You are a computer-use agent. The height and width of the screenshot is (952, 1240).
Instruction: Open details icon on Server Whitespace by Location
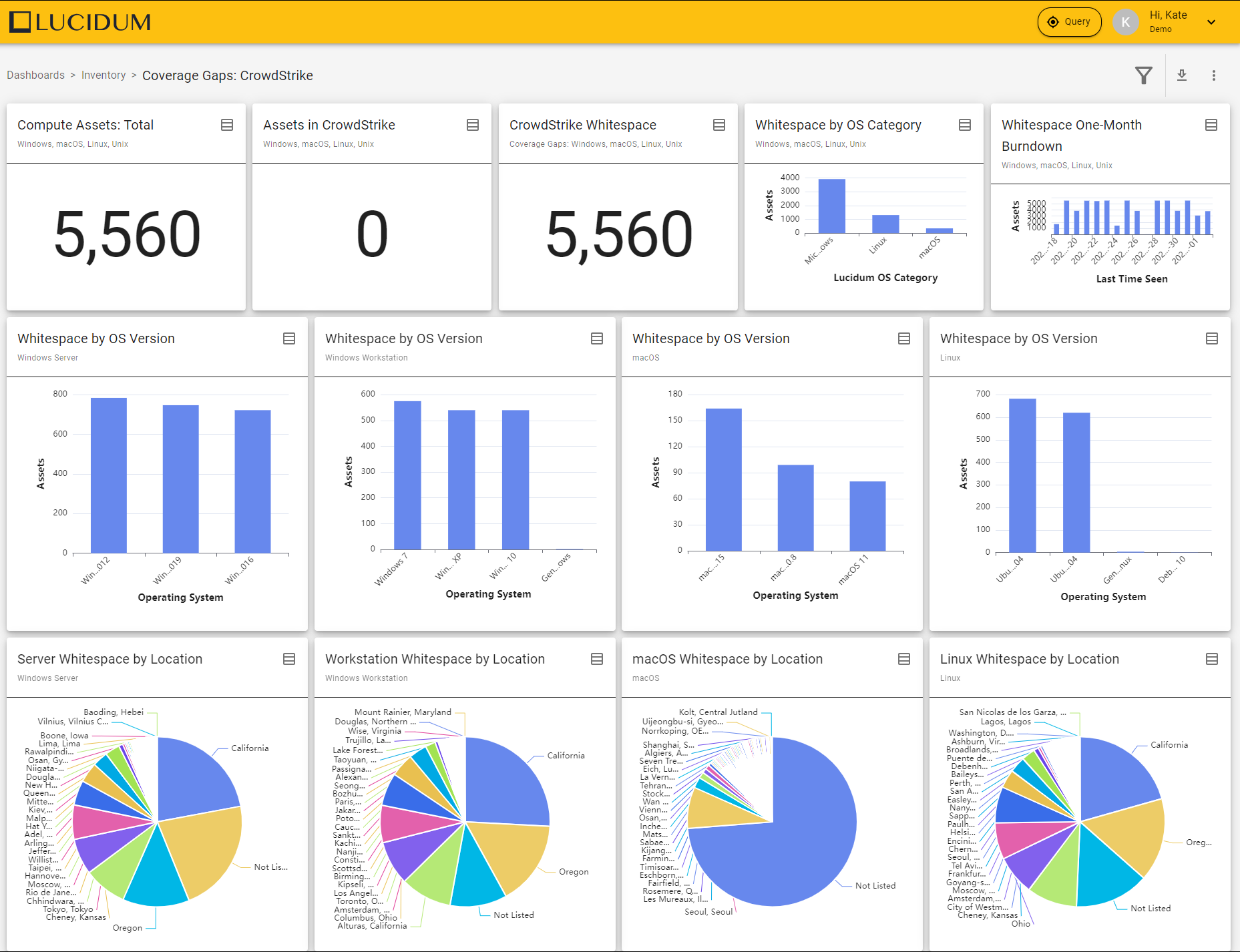289,659
